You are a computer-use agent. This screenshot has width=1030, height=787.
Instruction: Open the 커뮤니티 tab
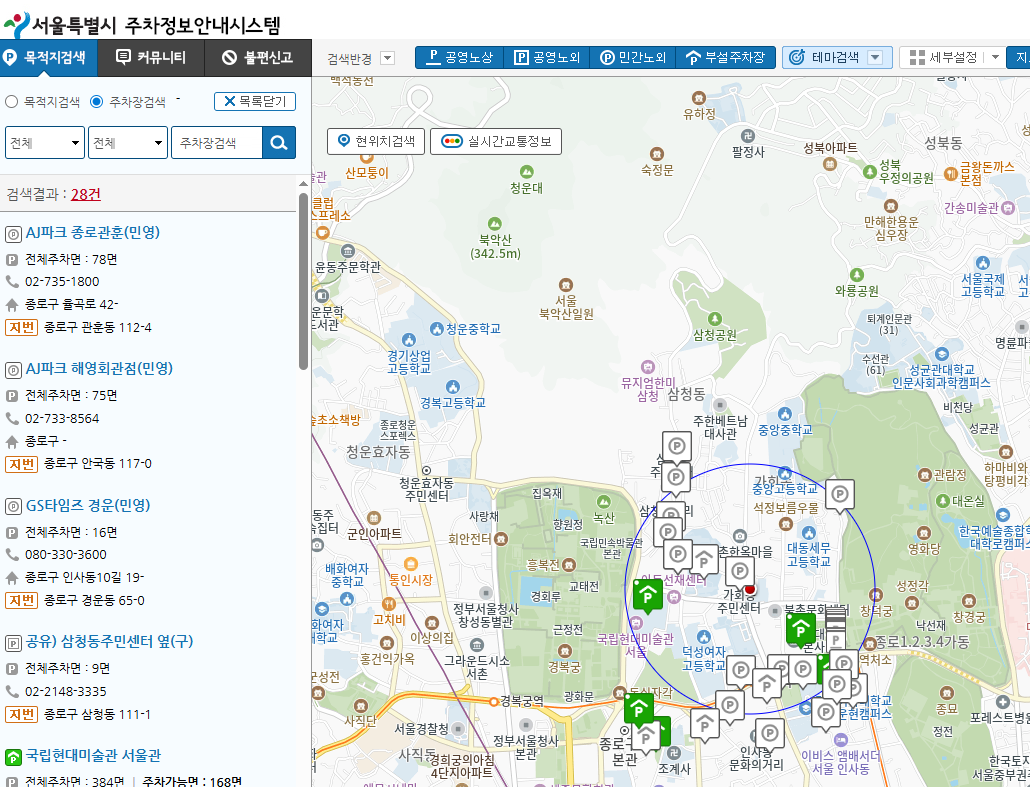coord(151,58)
